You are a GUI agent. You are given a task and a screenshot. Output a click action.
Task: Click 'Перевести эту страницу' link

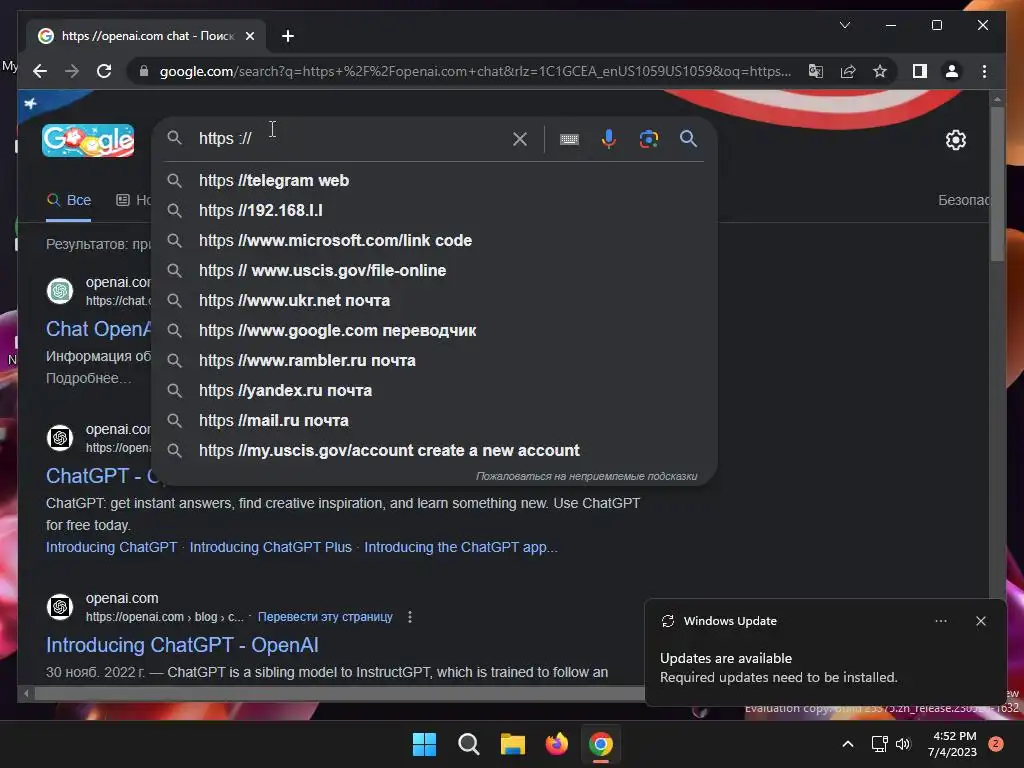coord(325,616)
